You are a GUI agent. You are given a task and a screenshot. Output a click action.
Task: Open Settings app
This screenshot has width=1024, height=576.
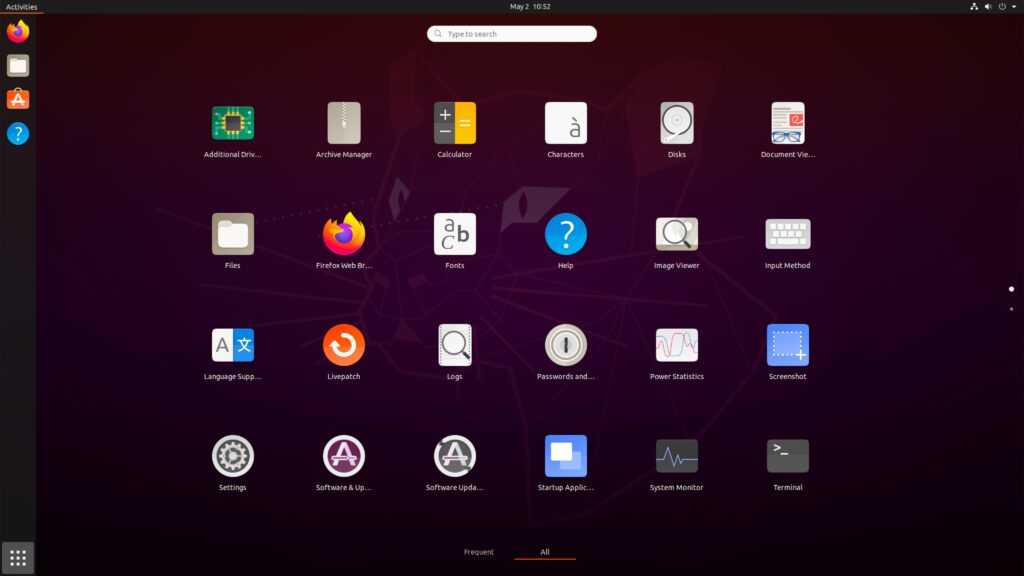click(232, 456)
